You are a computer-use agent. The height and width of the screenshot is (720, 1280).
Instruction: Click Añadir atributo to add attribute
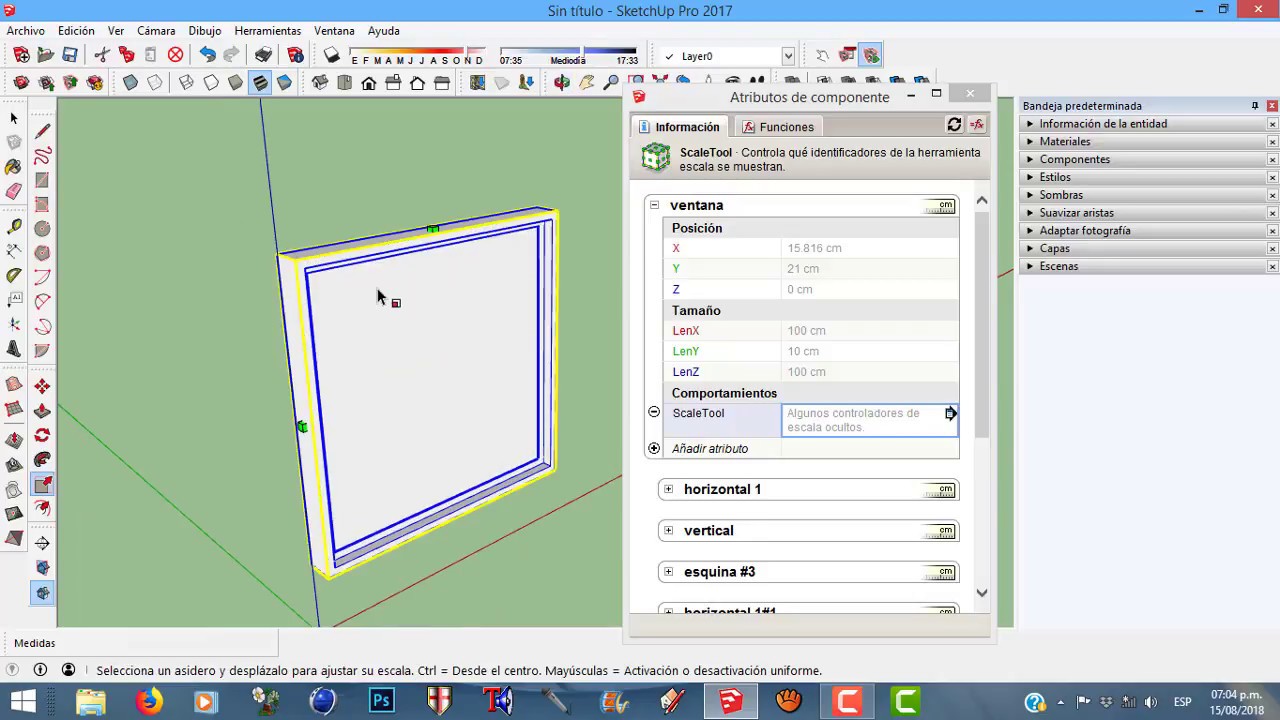click(710, 449)
